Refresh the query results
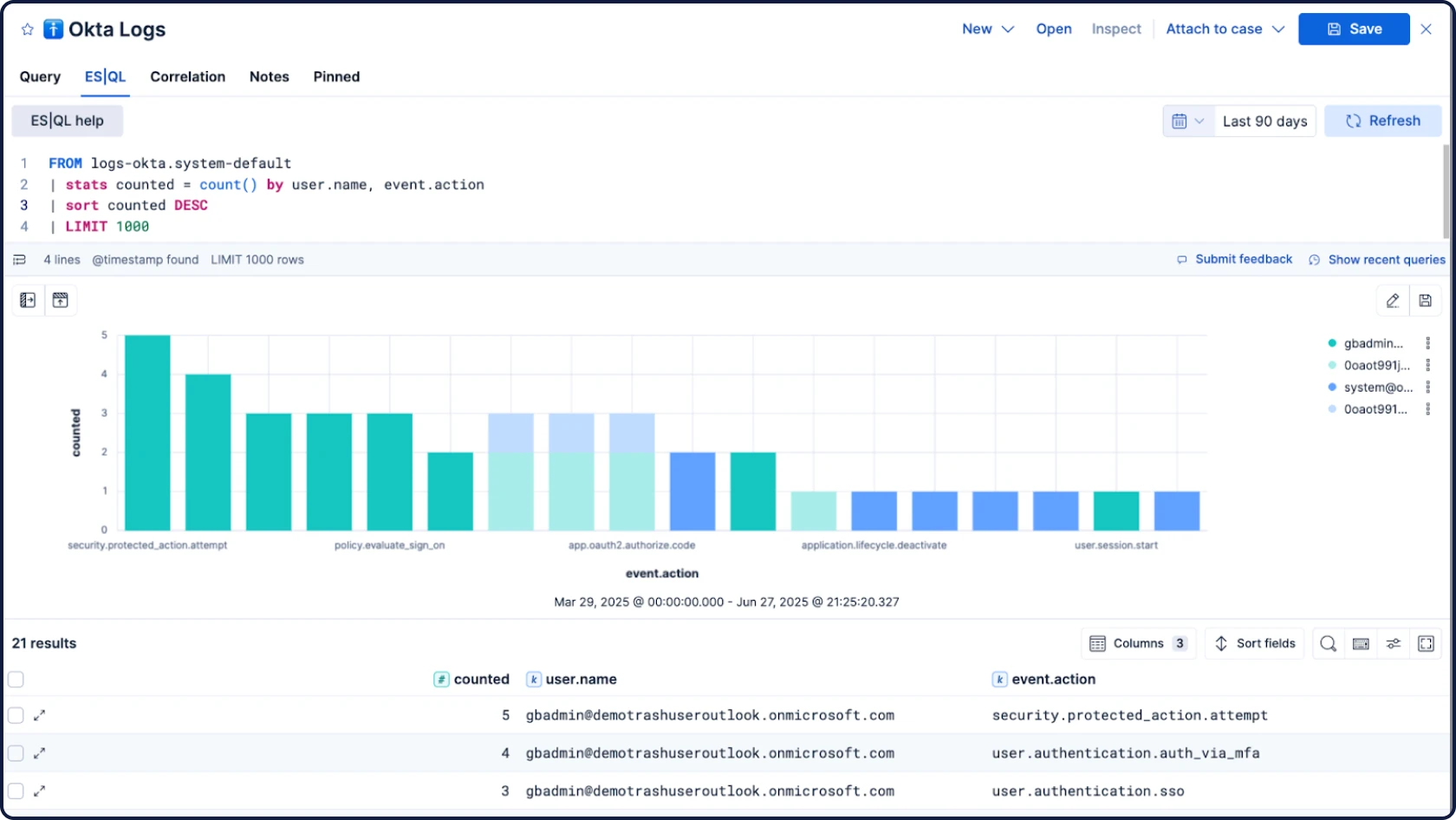Screen dimensions: 1456x820 pos(1383,121)
